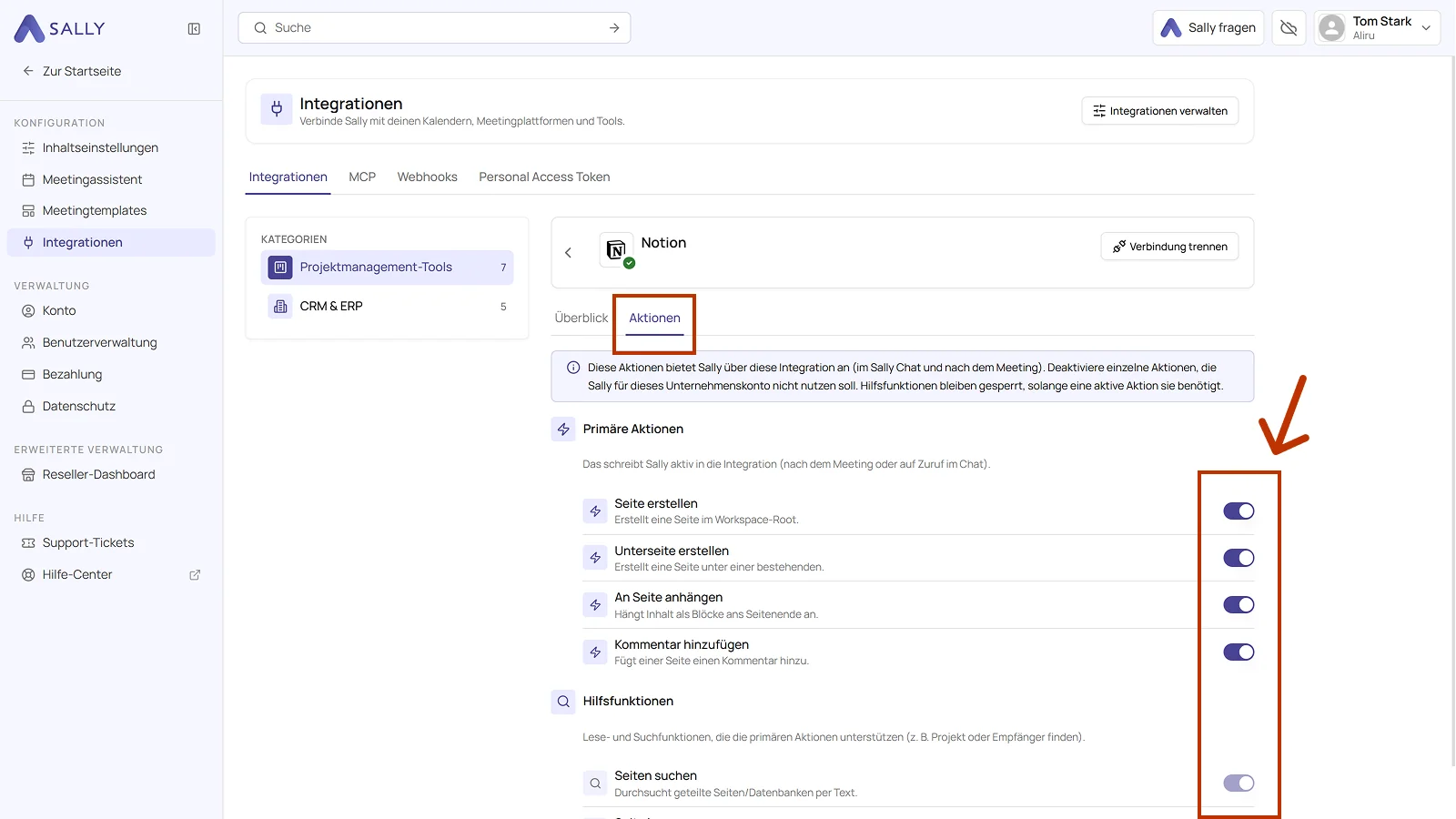Screen dimensions: 1456x819
Task: Click the Projektmanagement-Tools category icon
Action: coord(280,268)
